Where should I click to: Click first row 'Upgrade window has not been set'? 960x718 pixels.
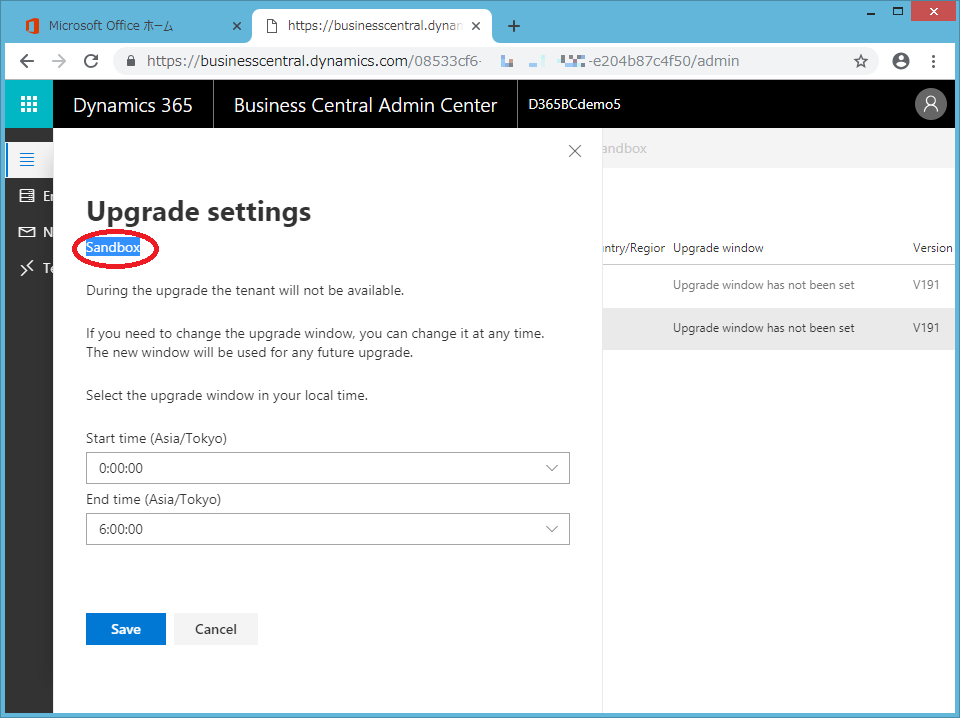763,285
